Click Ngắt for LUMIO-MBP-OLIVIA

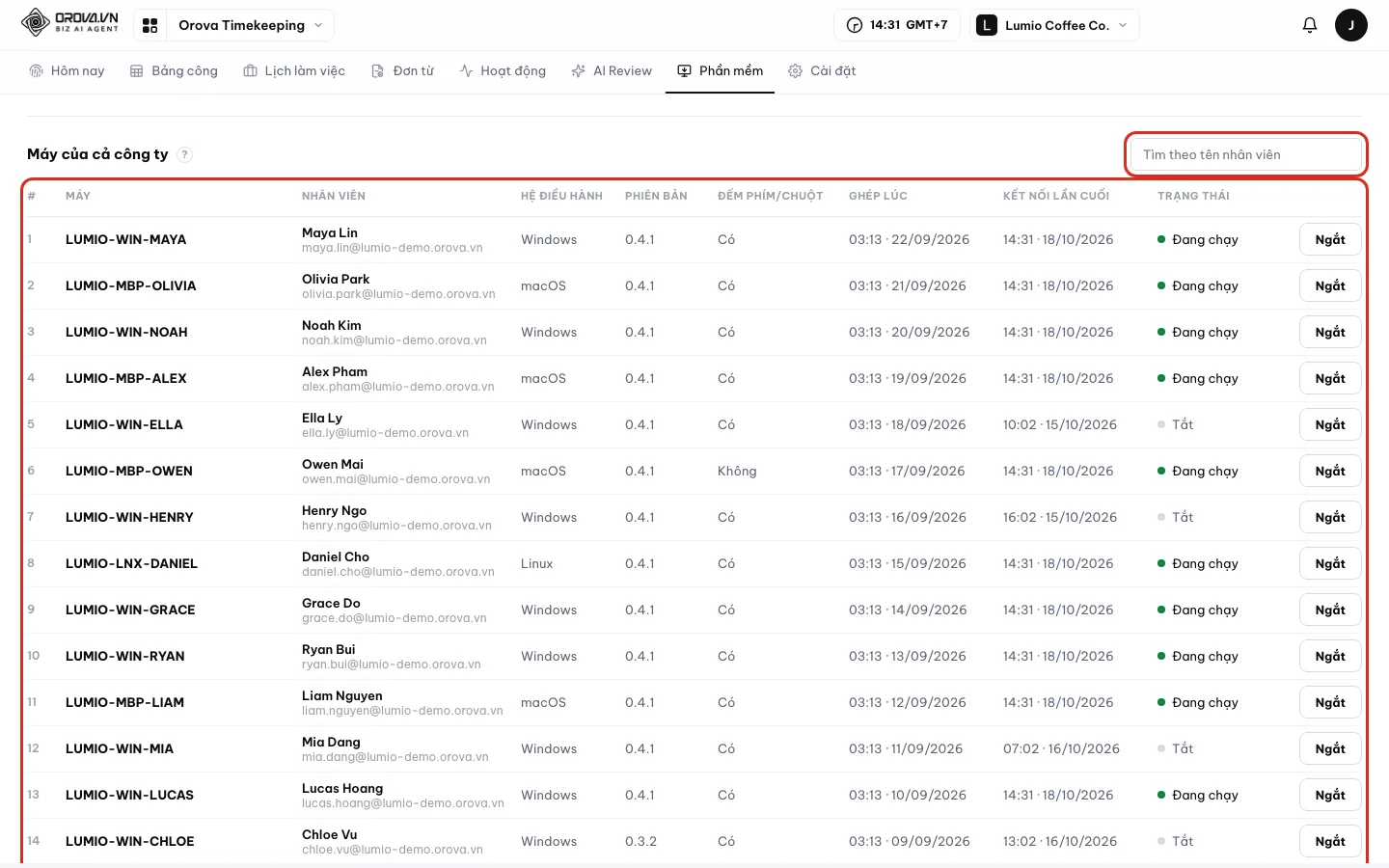tap(1330, 286)
